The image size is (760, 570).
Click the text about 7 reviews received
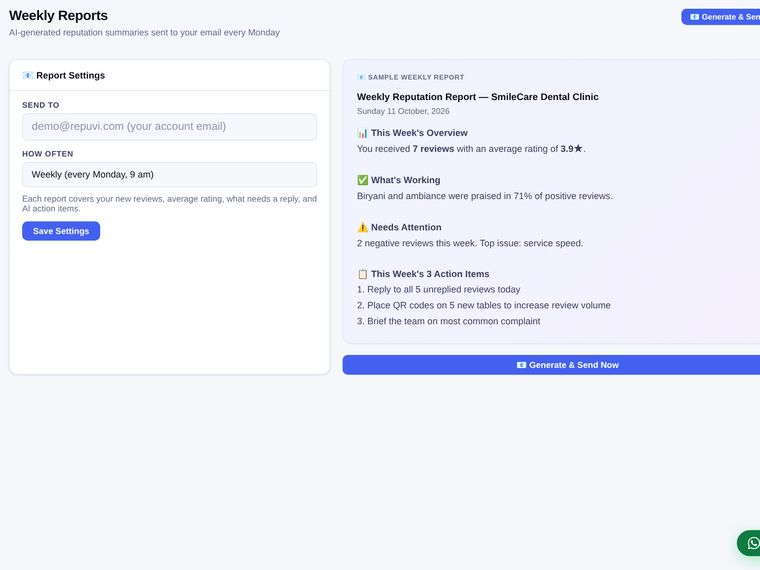click(471, 149)
